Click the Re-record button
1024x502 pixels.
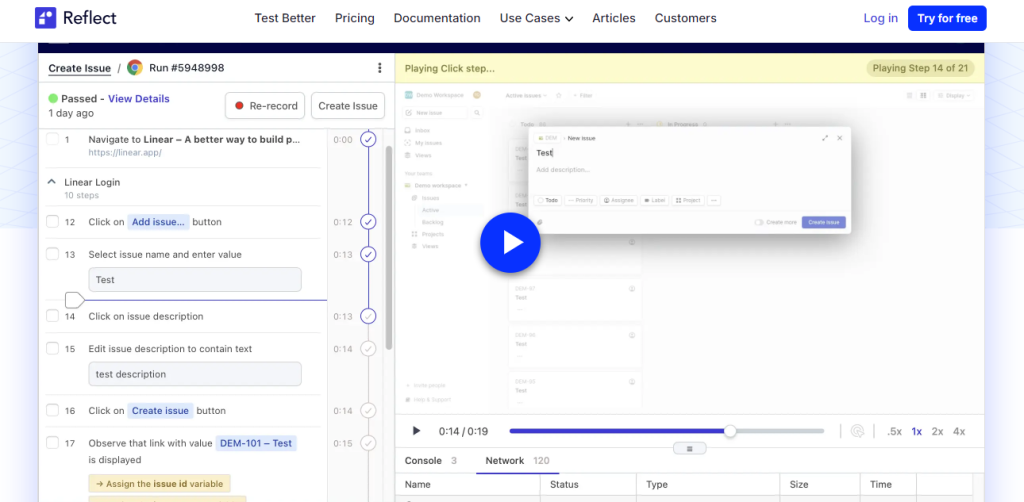pos(265,106)
